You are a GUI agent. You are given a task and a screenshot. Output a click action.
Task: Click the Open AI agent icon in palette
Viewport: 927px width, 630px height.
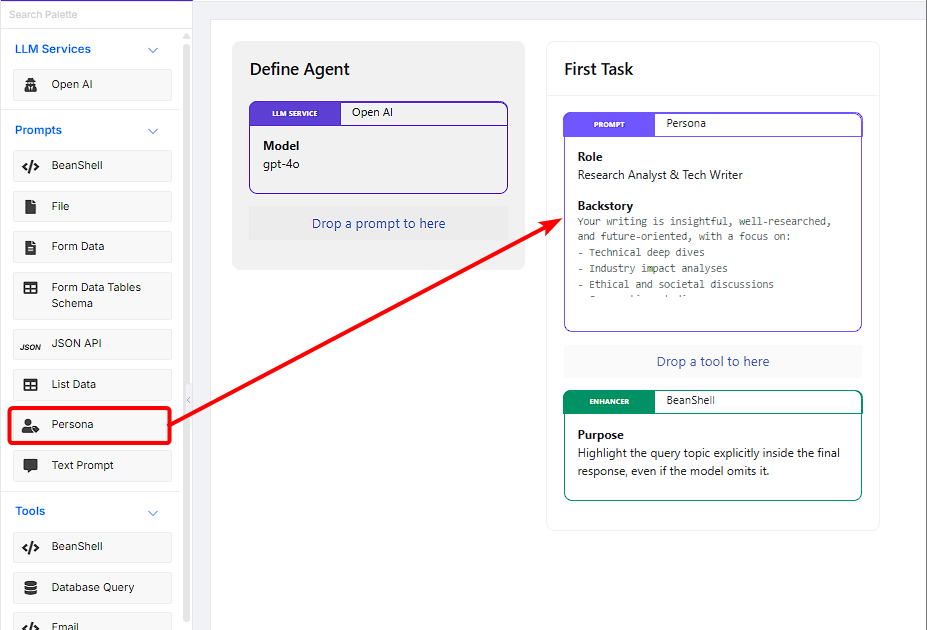31,85
